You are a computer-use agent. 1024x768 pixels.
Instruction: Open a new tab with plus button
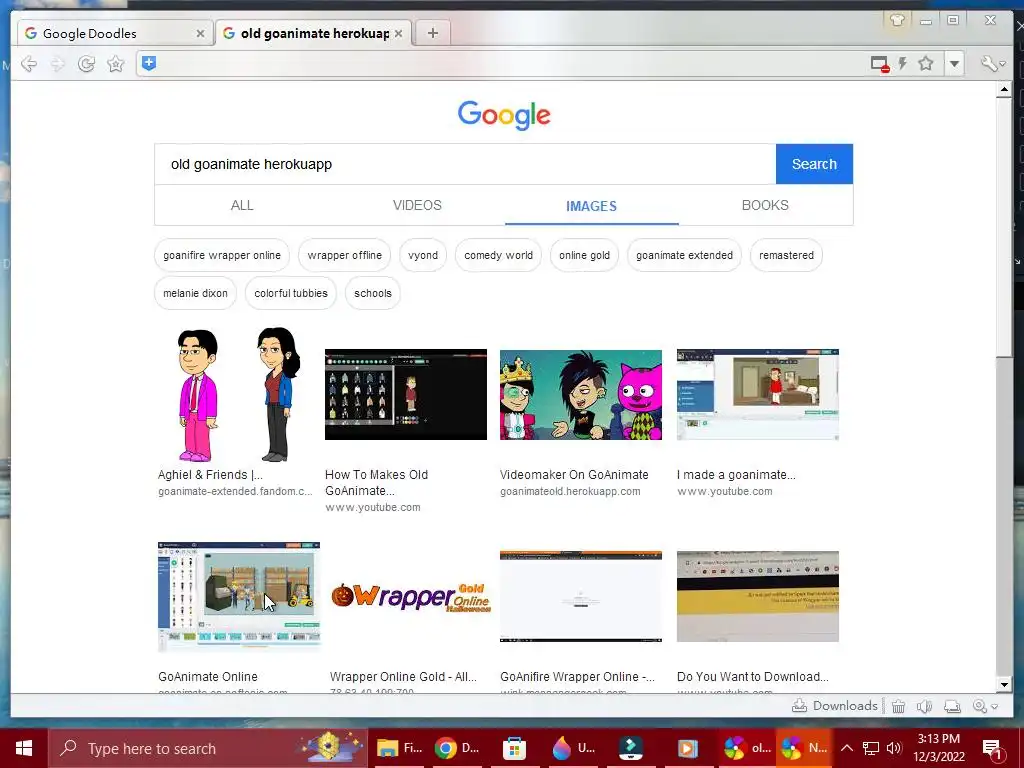[432, 33]
